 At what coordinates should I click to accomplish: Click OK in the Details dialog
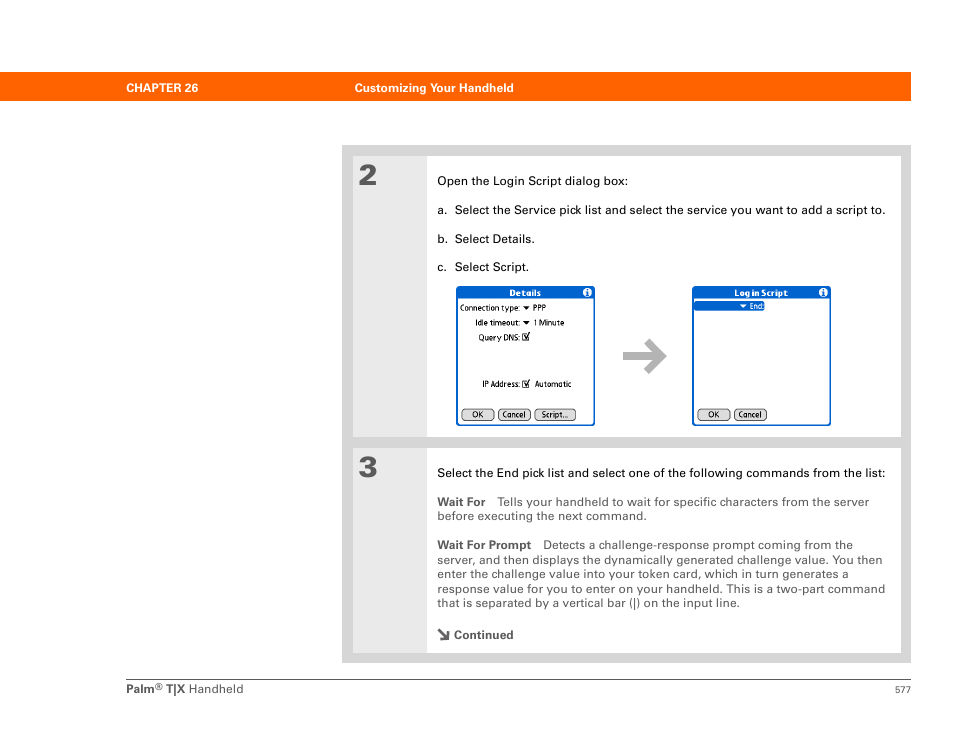coord(478,415)
